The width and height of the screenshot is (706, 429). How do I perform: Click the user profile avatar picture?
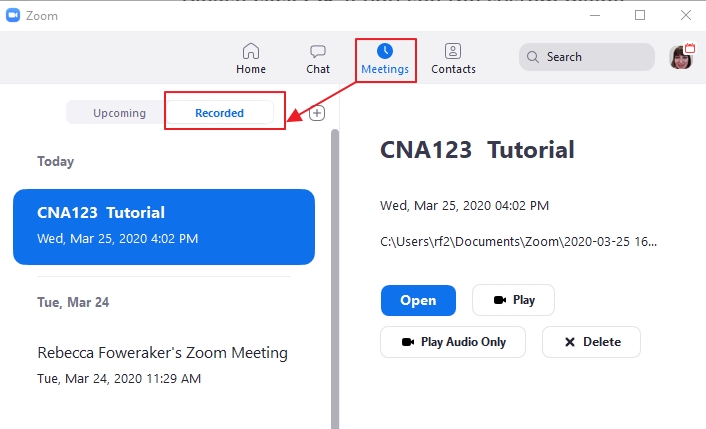681,57
